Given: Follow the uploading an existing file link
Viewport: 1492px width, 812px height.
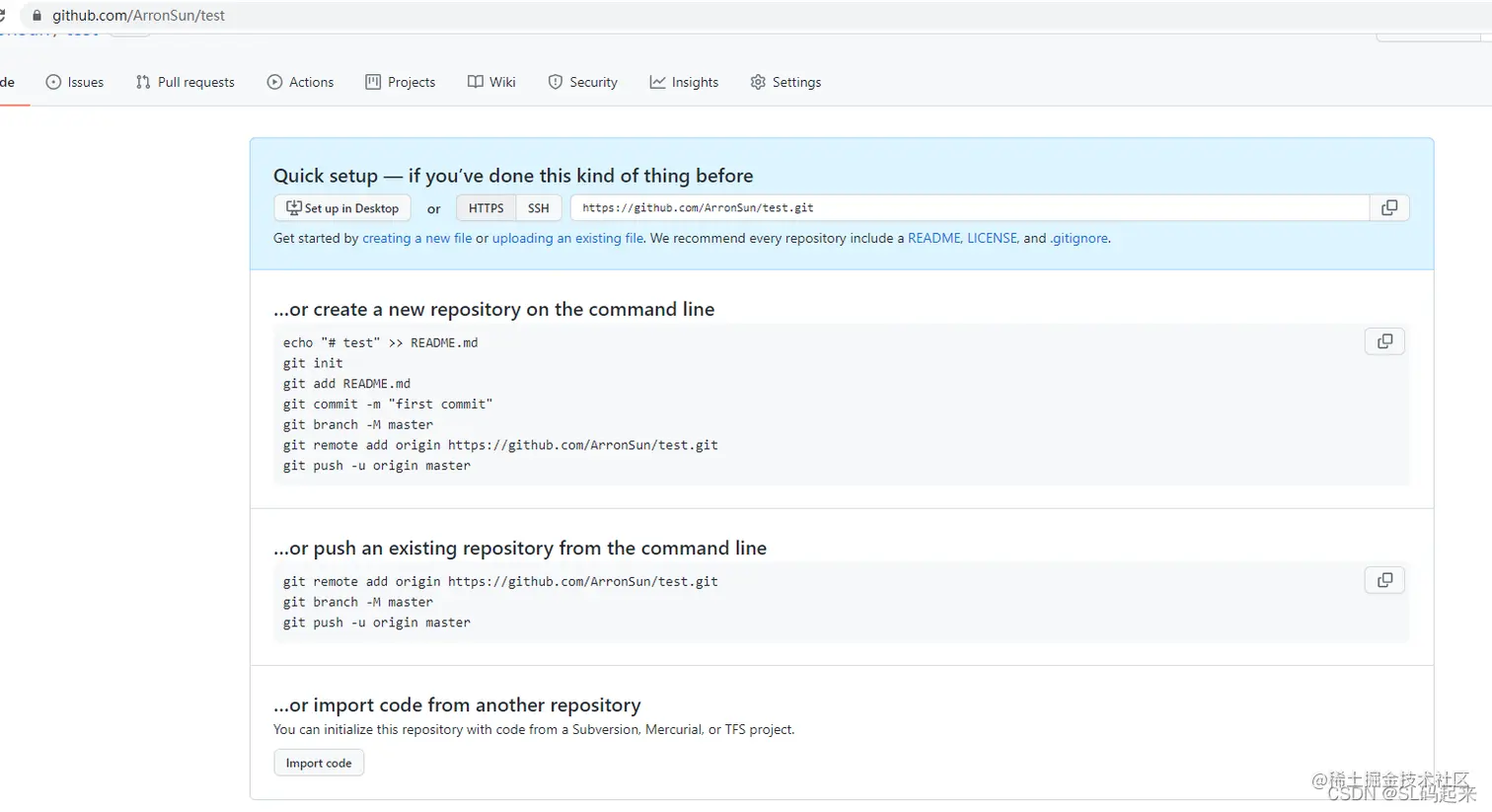Looking at the screenshot, I should 568,238.
